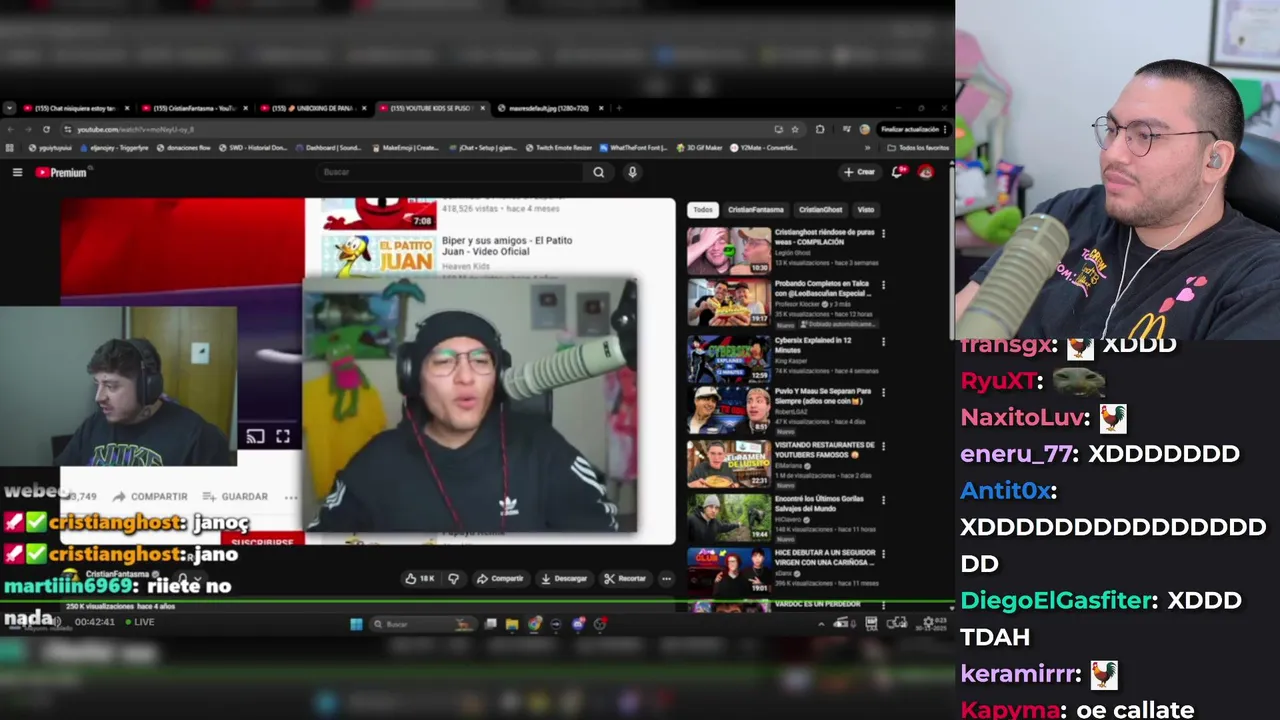Image resolution: width=1280 pixels, height=720 pixels.
Task: Activate voice search microphone icon
Action: tap(632, 172)
